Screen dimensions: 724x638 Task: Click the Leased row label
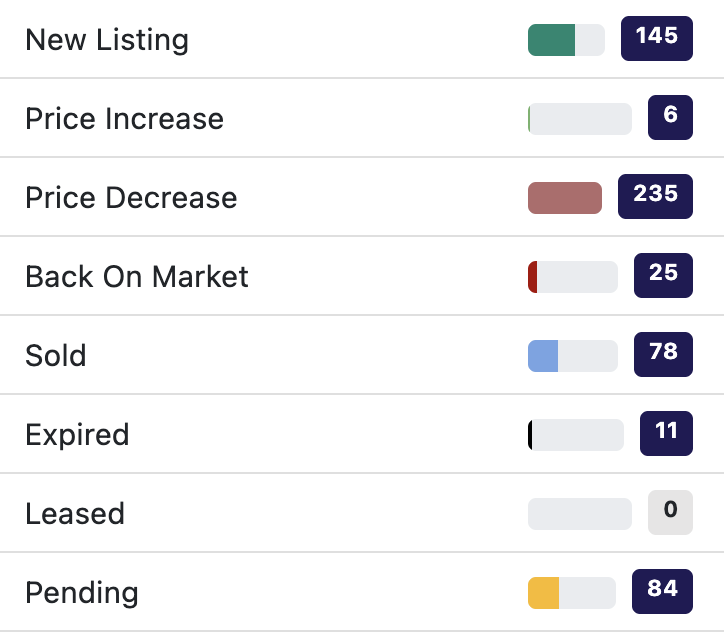75,514
